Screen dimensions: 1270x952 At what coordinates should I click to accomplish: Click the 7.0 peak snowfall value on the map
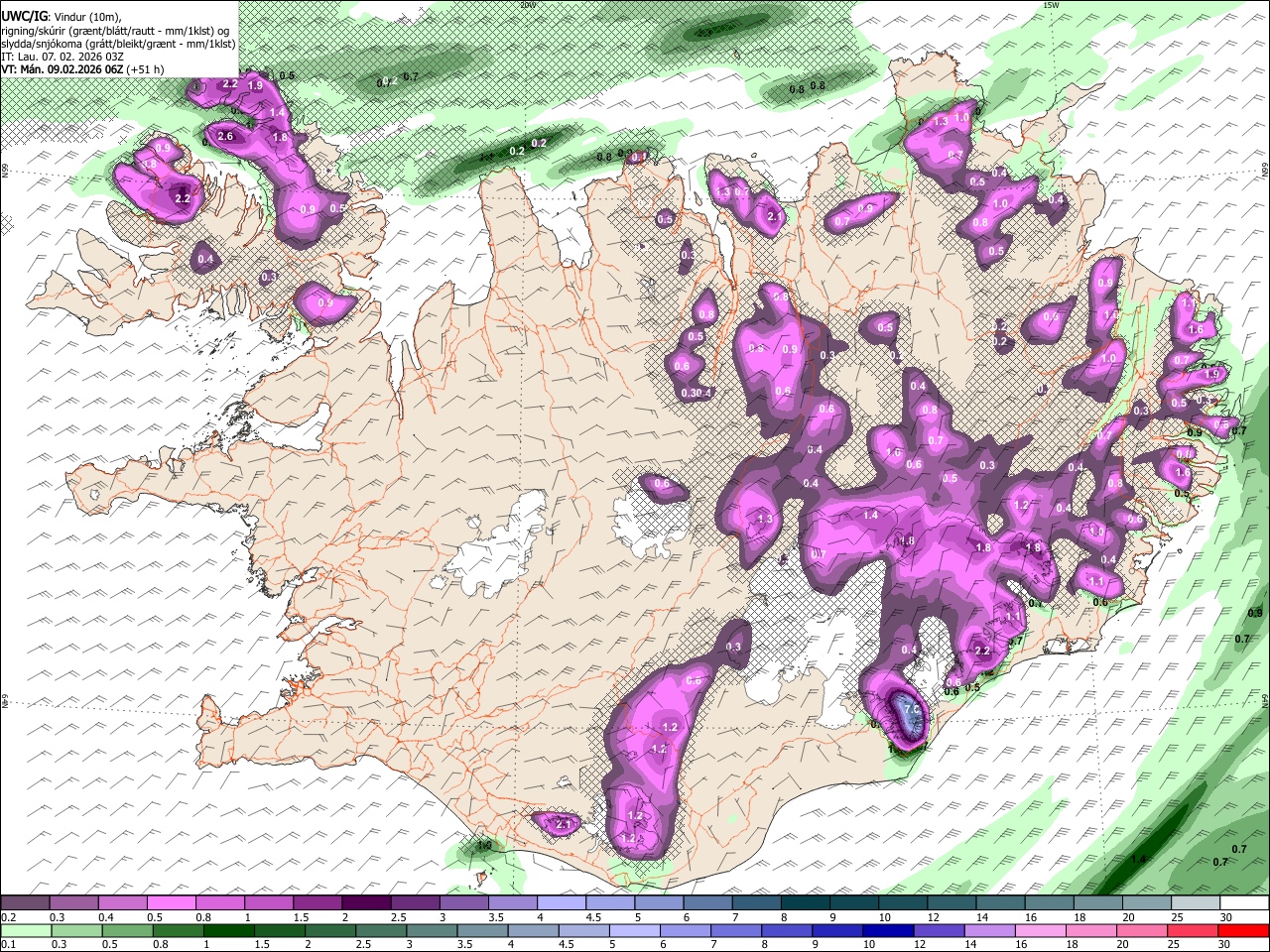click(x=911, y=709)
